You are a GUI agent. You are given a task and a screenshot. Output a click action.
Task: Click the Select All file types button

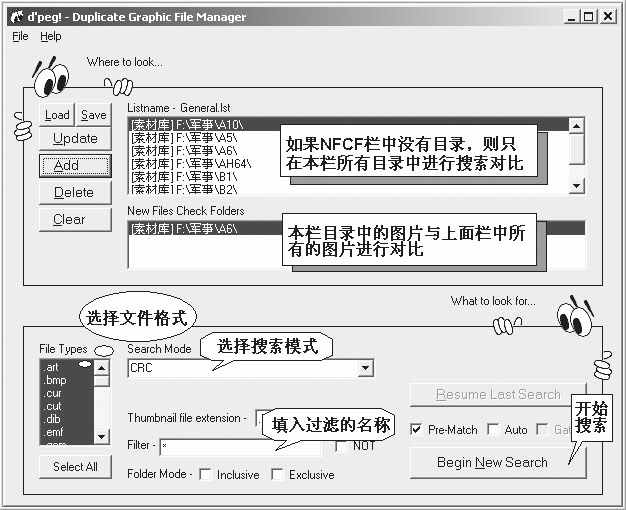(x=75, y=466)
